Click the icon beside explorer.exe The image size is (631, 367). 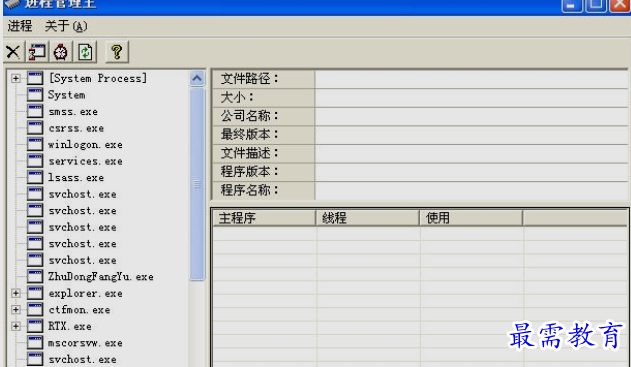pyautogui.click(x=35, y=293)
